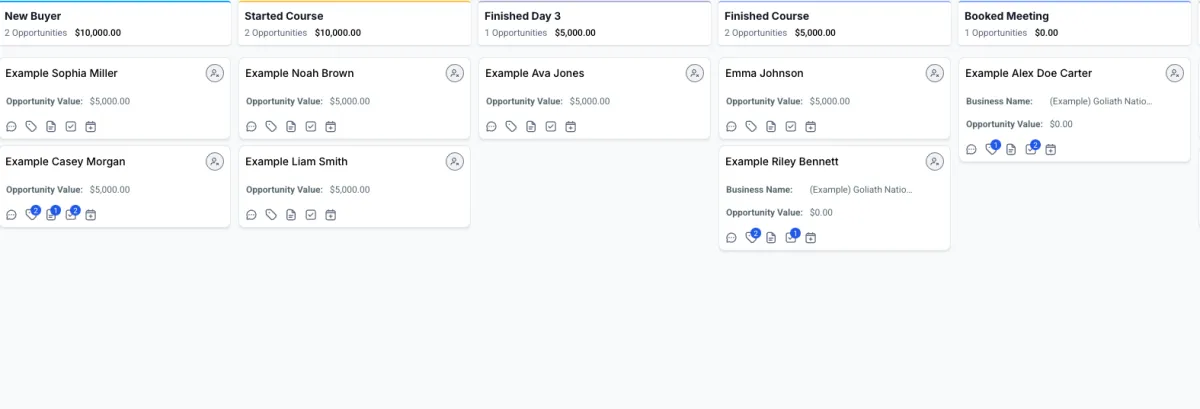Click tags icon on Noah Brown card
The width and height of the screenshot is (1200, 409).
(x=271, y=127)
